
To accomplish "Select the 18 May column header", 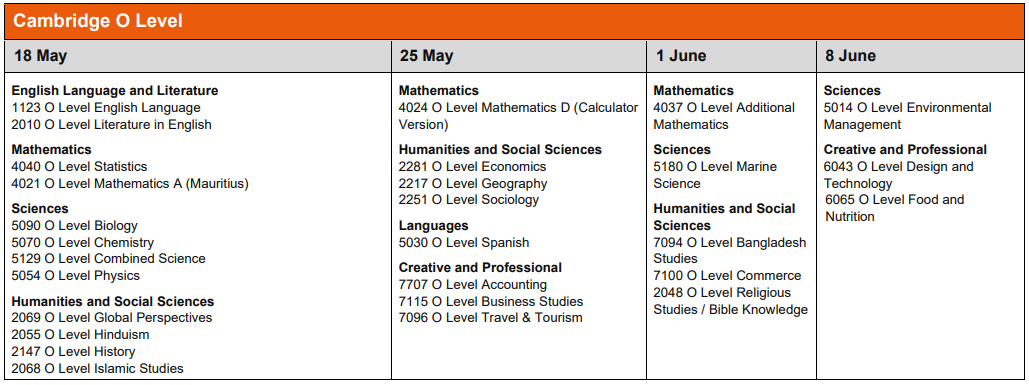I will [x=198, y=56].
